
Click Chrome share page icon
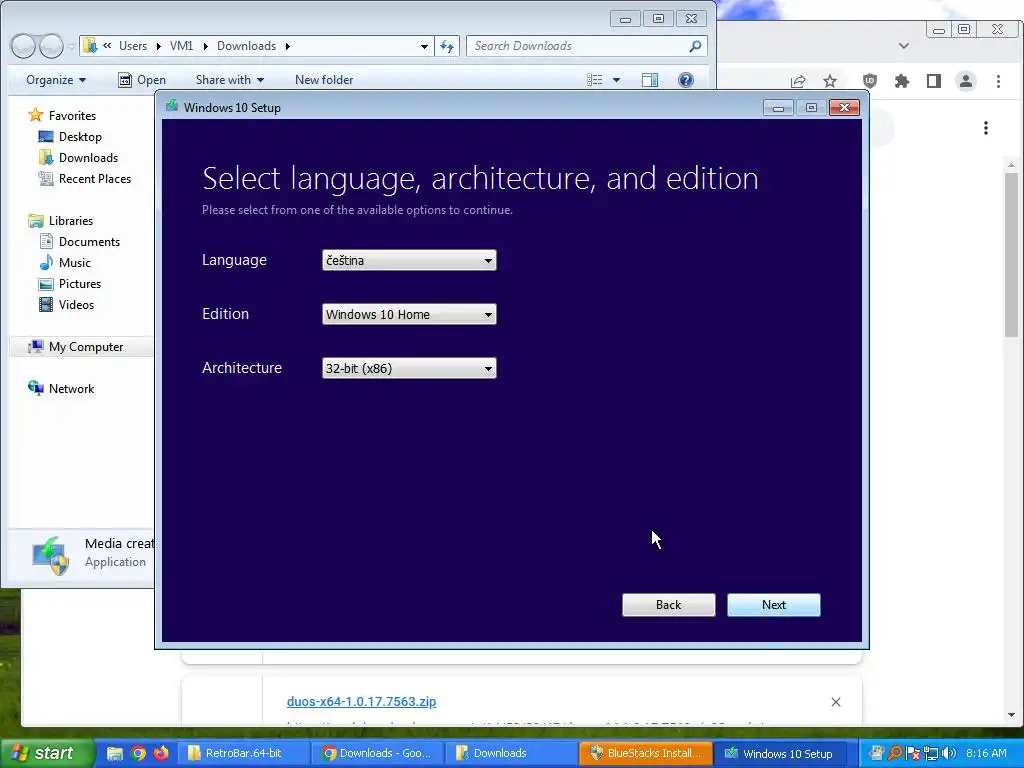[798, 81]
